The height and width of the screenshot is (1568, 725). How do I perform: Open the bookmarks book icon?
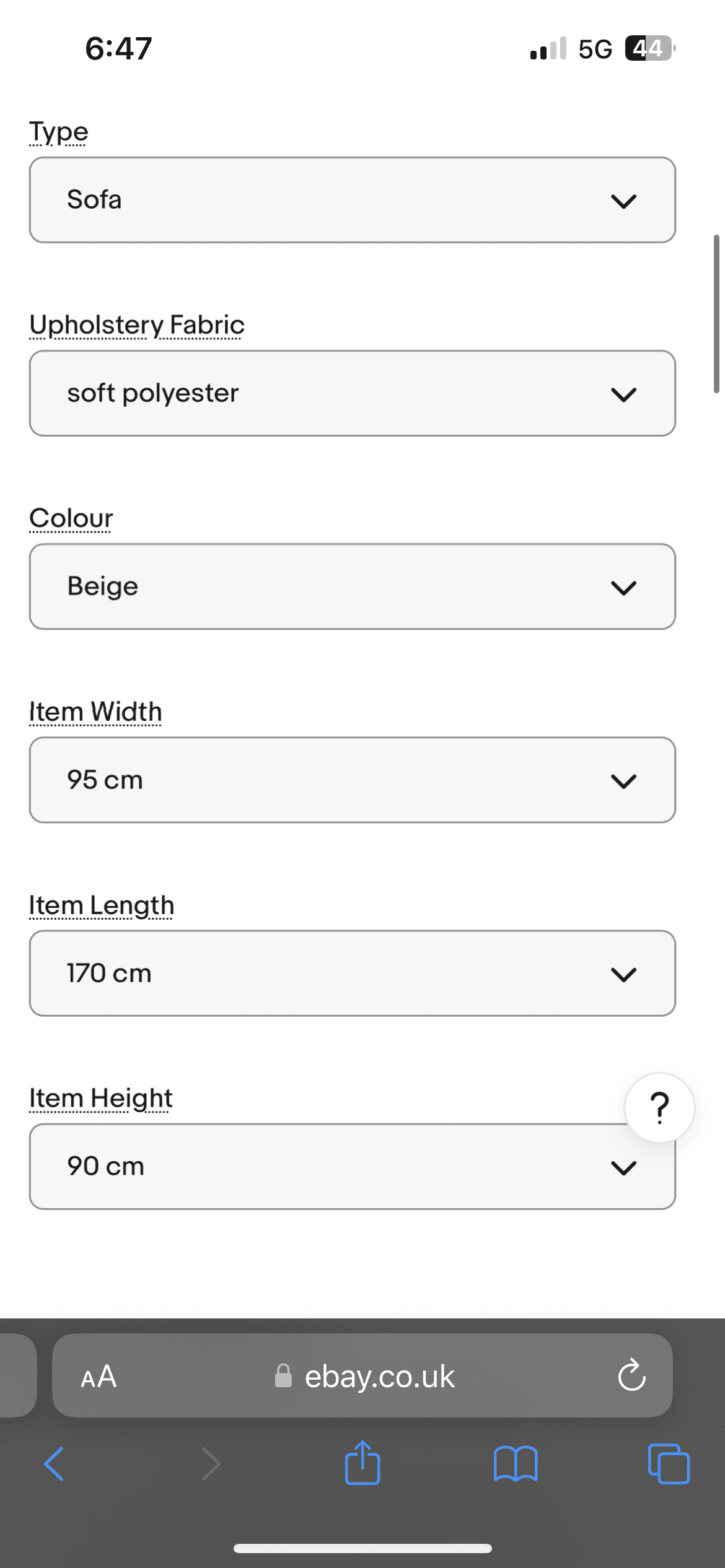pyautogui.click(x=516, y=1464)
